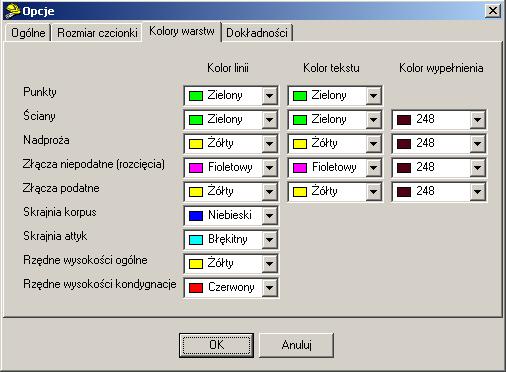Click the red swatch for Rzędne wysokości kondygnacje
506x372 pixels.
coord(196,288)
